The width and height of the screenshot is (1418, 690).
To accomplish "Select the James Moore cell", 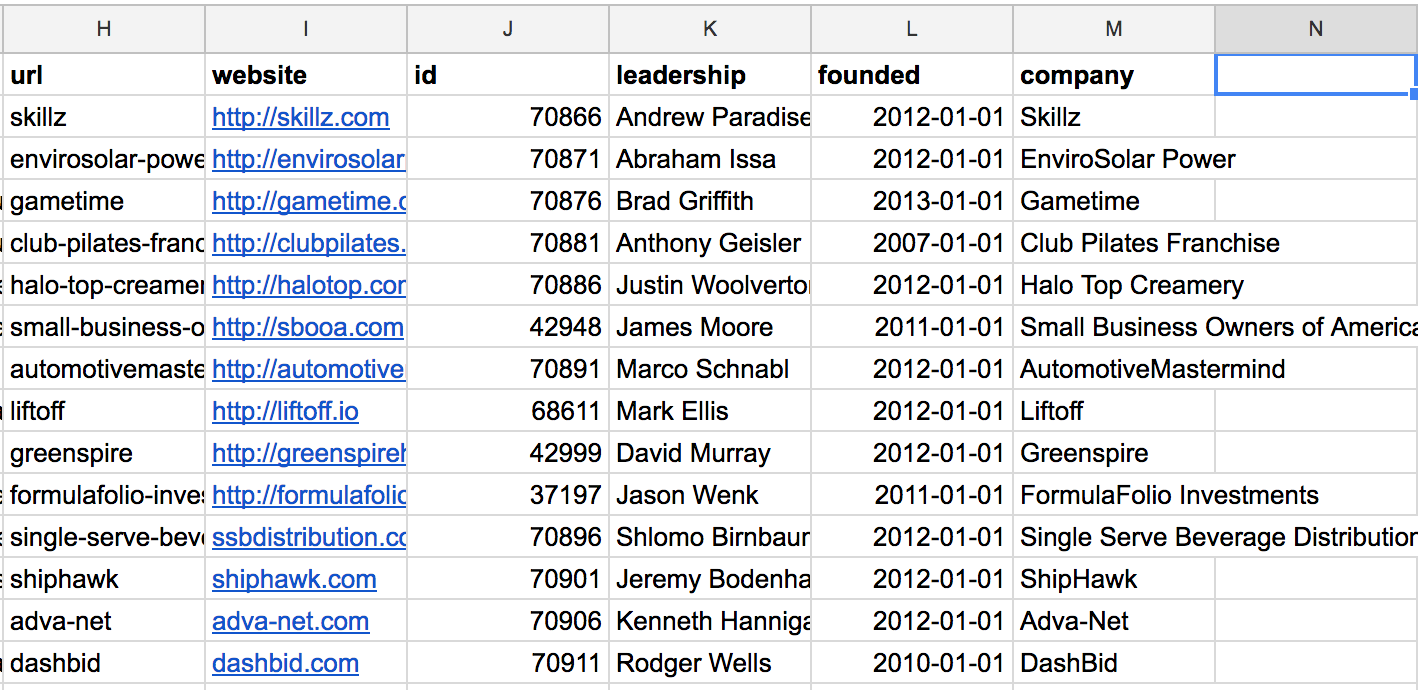I will coord(710,327).
